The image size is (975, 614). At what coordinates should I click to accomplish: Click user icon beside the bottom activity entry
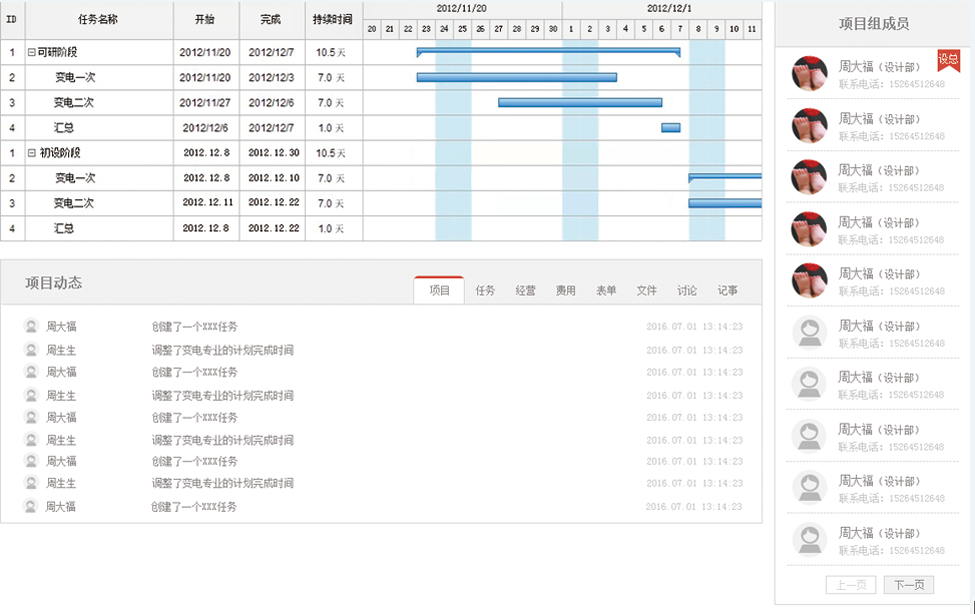click(x=31, y=506)
